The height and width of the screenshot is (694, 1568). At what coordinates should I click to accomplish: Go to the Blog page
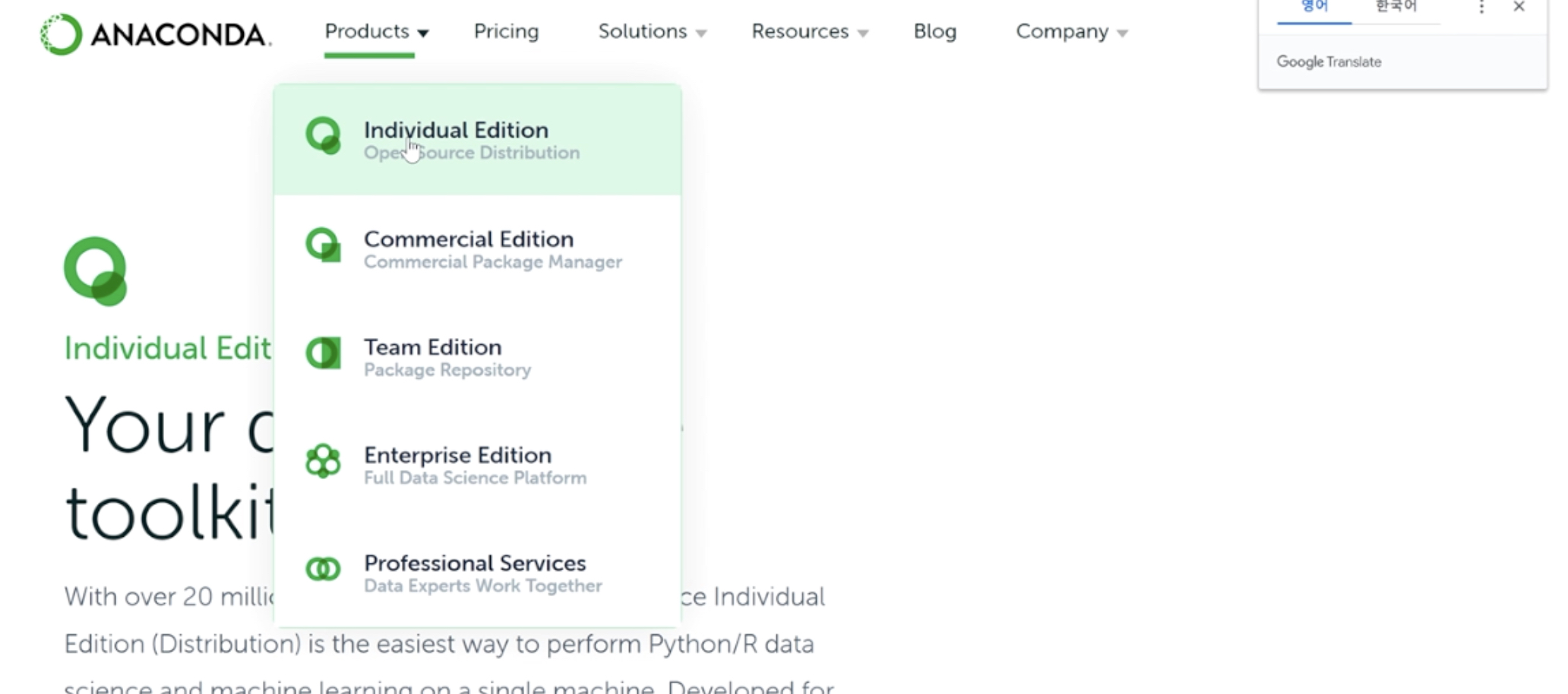pos(934,32)
